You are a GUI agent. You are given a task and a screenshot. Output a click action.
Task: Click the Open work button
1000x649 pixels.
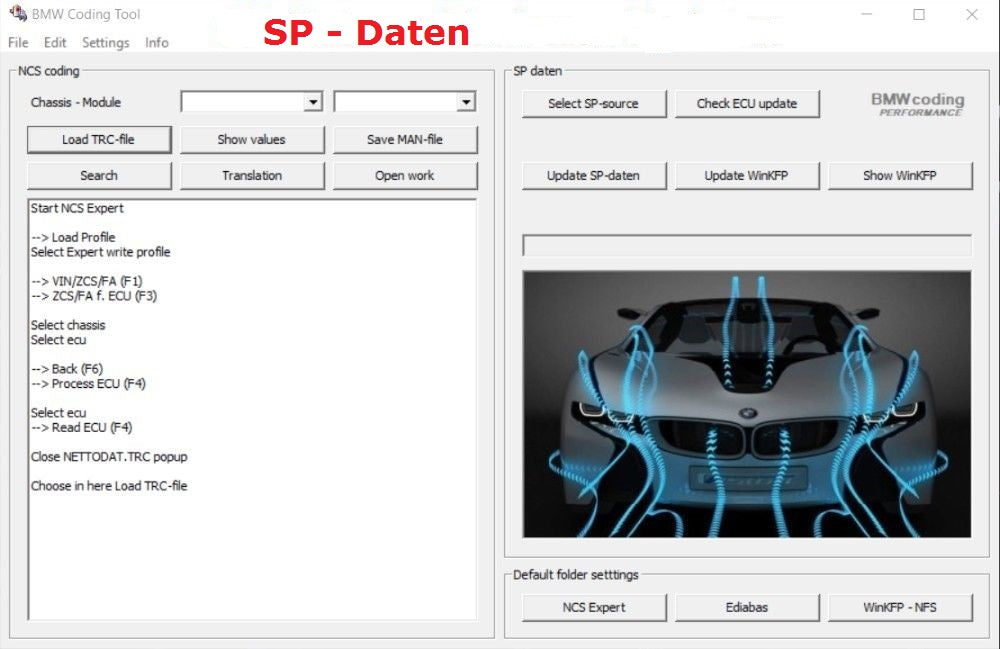point(405,176)
